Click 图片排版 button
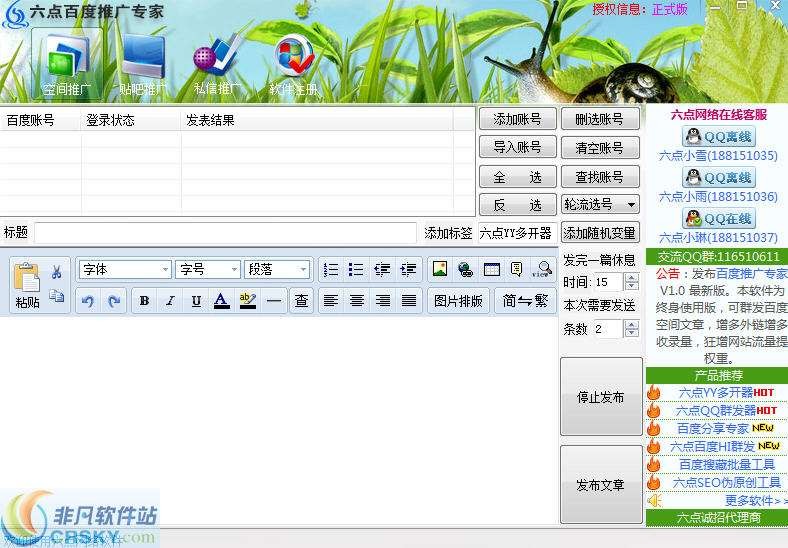The width and height of the screenshot is (788, 548). coord(458,301)
